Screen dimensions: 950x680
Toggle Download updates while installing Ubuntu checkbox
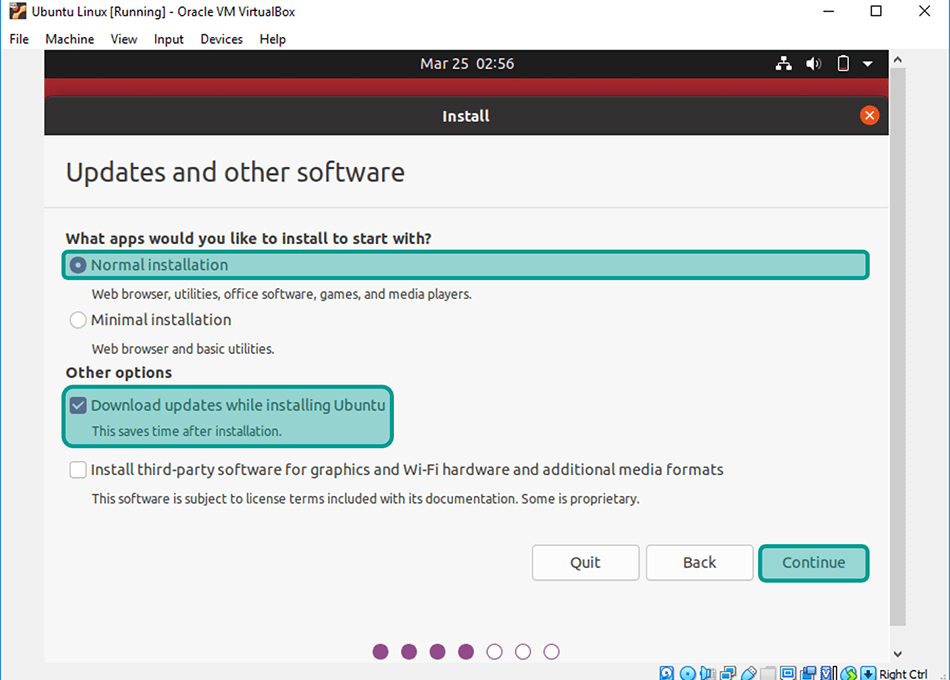click(x=78, y=405)
